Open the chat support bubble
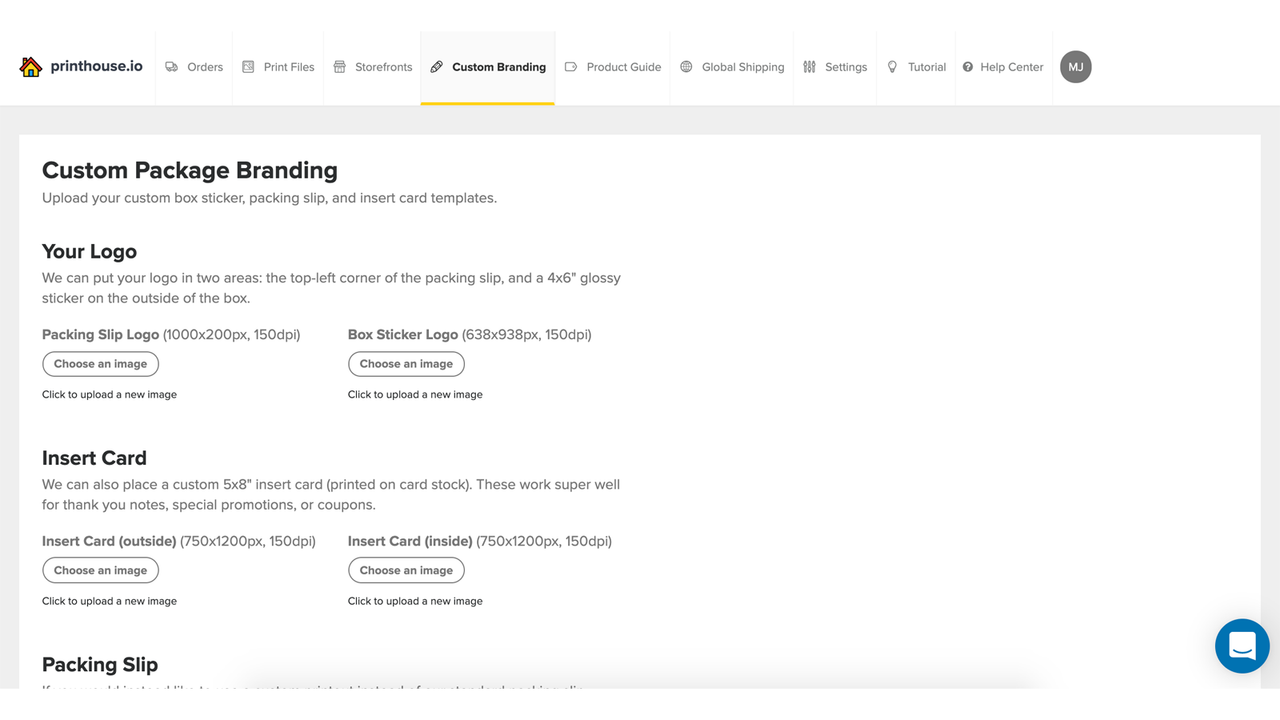Viewport: 1280px width, 720px height. click(1242, 646)
